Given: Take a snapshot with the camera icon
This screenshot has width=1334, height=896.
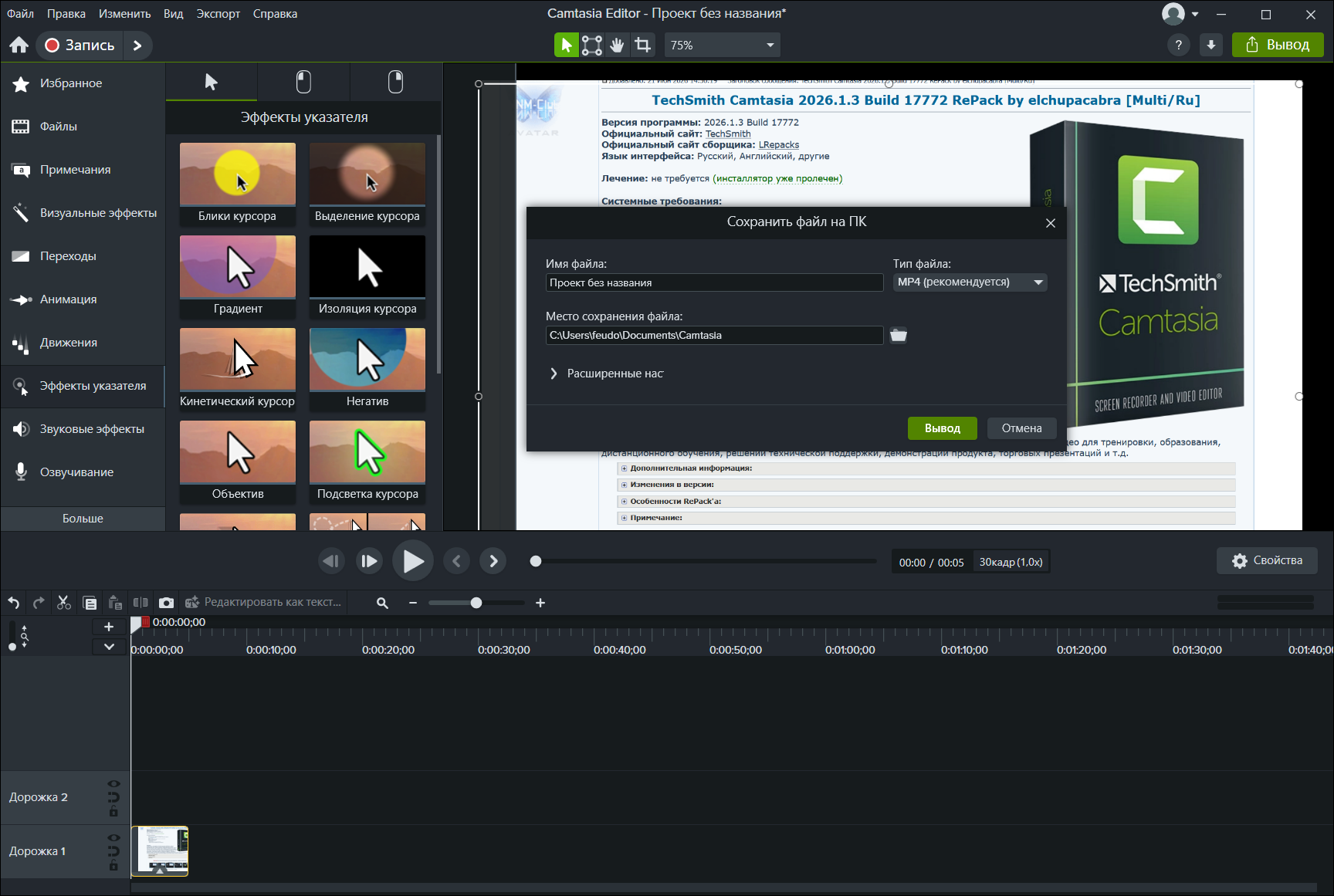Looking at the screenshot, I should [166, 603].
